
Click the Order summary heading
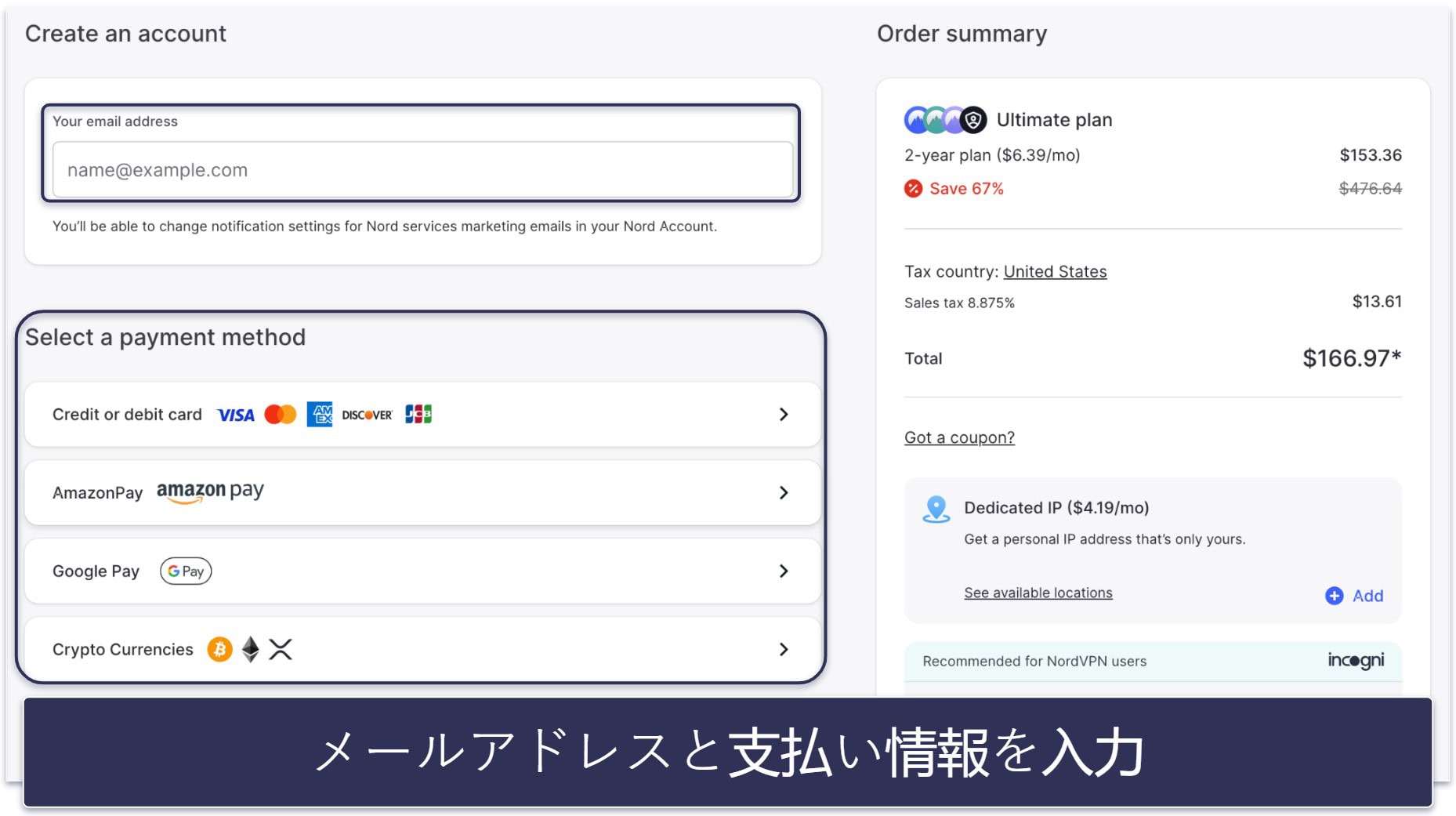[962, 34]
